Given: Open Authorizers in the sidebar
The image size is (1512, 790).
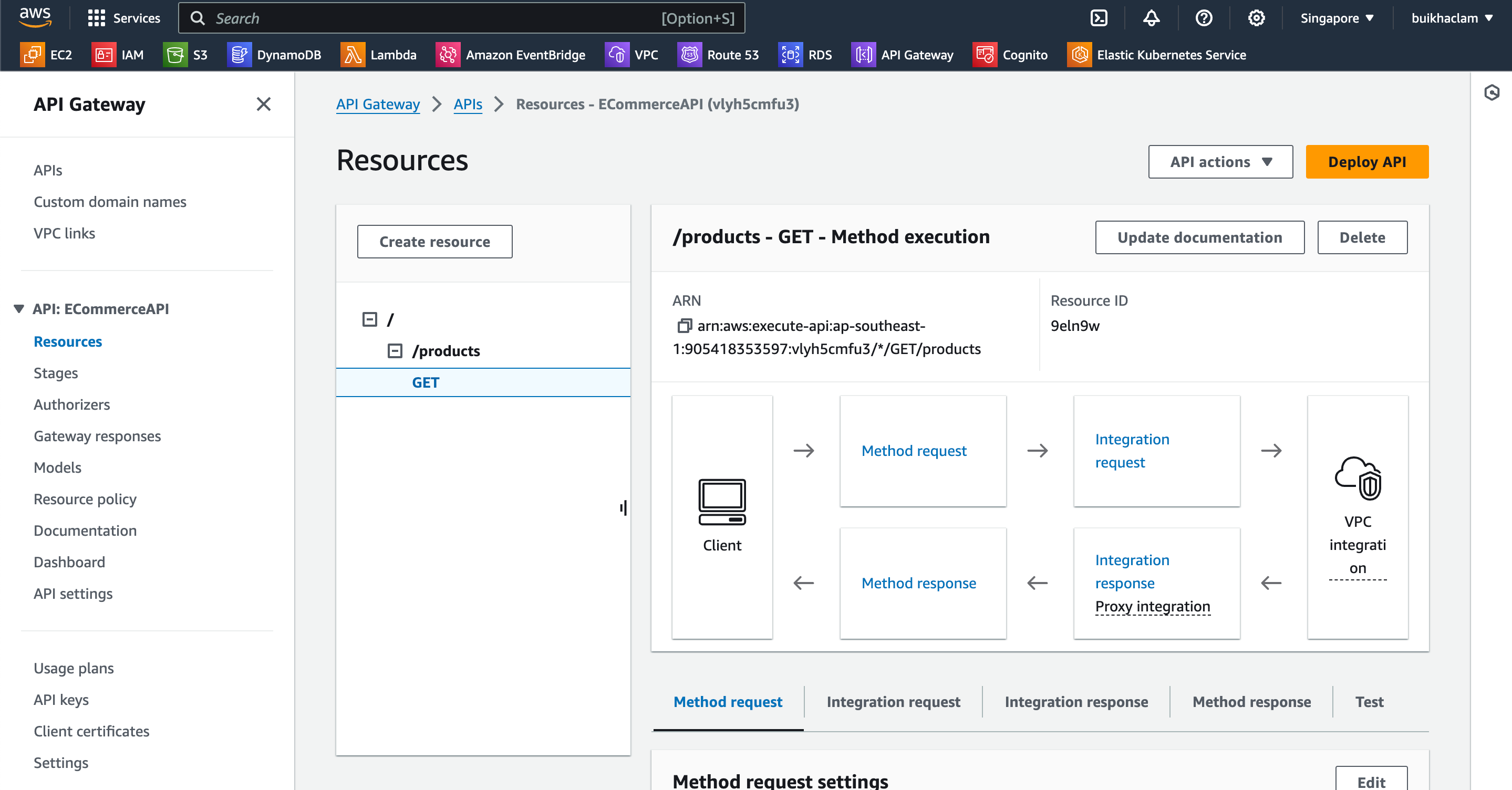Looking at the screenshot, I should [x=71, y=405].
